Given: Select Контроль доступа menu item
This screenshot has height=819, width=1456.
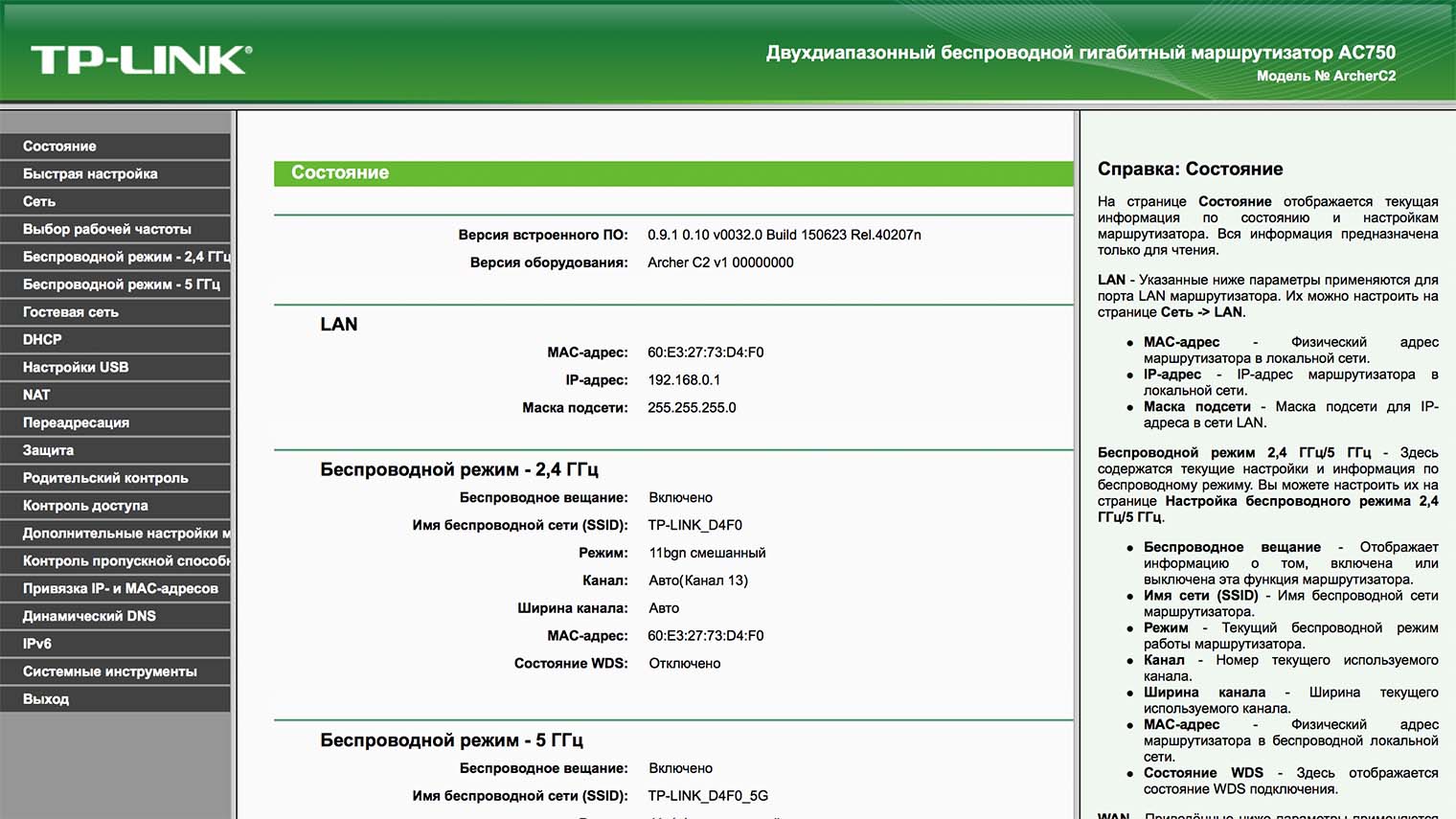Looking at the screenshot, I should 115,506.
